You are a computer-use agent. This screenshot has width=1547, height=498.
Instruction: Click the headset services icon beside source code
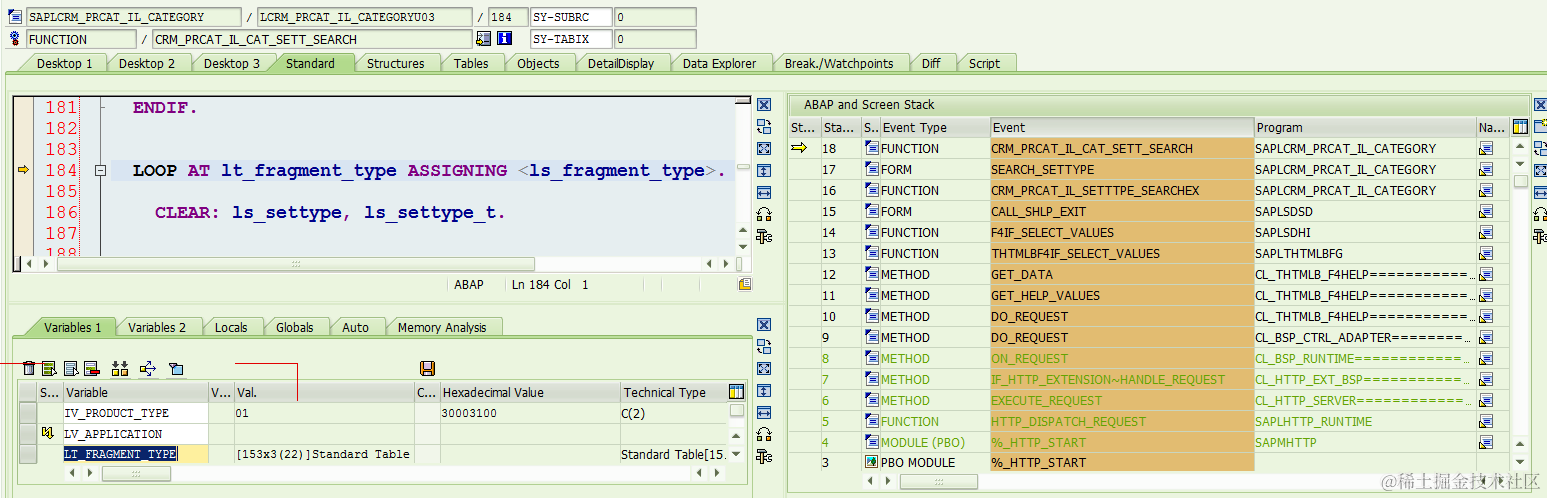(x=764, y=214)
